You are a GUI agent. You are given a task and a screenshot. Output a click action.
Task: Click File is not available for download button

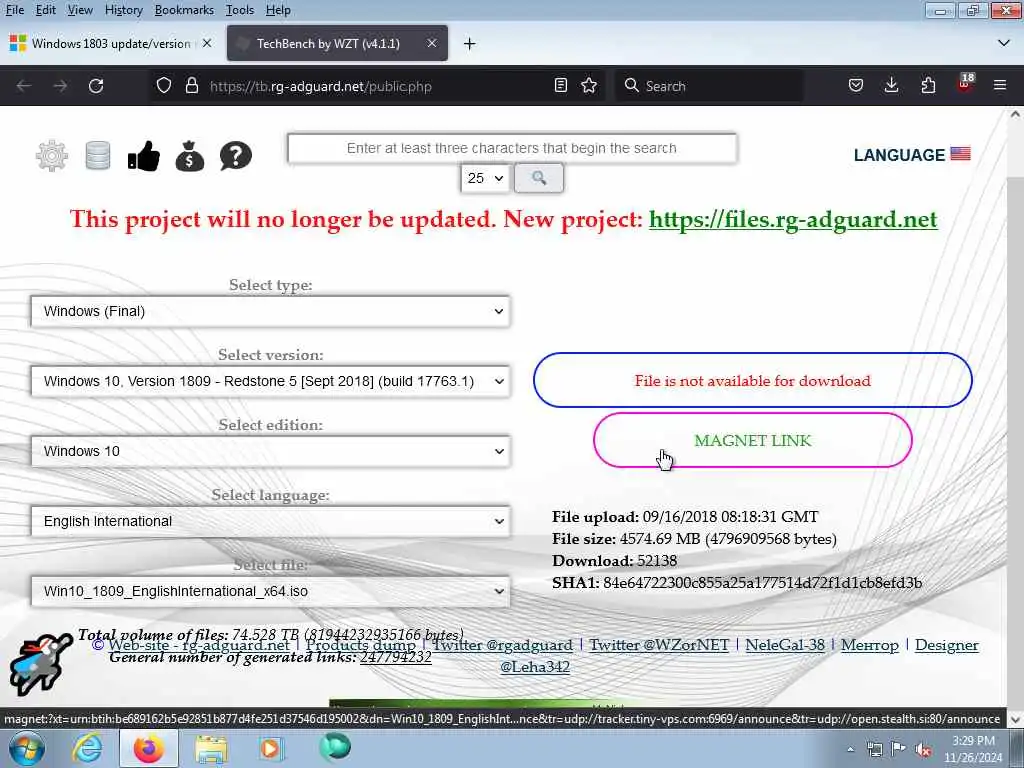tap(752, 380)
